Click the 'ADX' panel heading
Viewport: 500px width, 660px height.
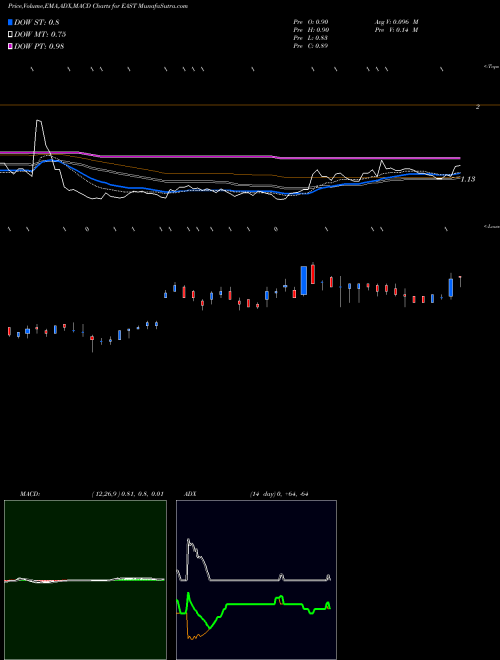pyautogui.click(x=190, y=494)
